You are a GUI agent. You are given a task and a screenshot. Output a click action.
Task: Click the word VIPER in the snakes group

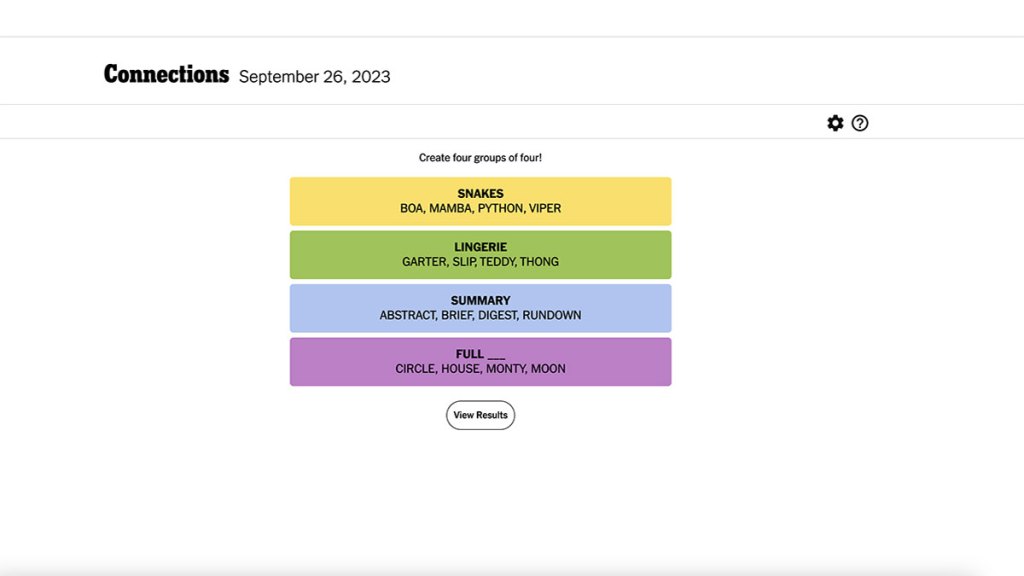tap(545, 209)
